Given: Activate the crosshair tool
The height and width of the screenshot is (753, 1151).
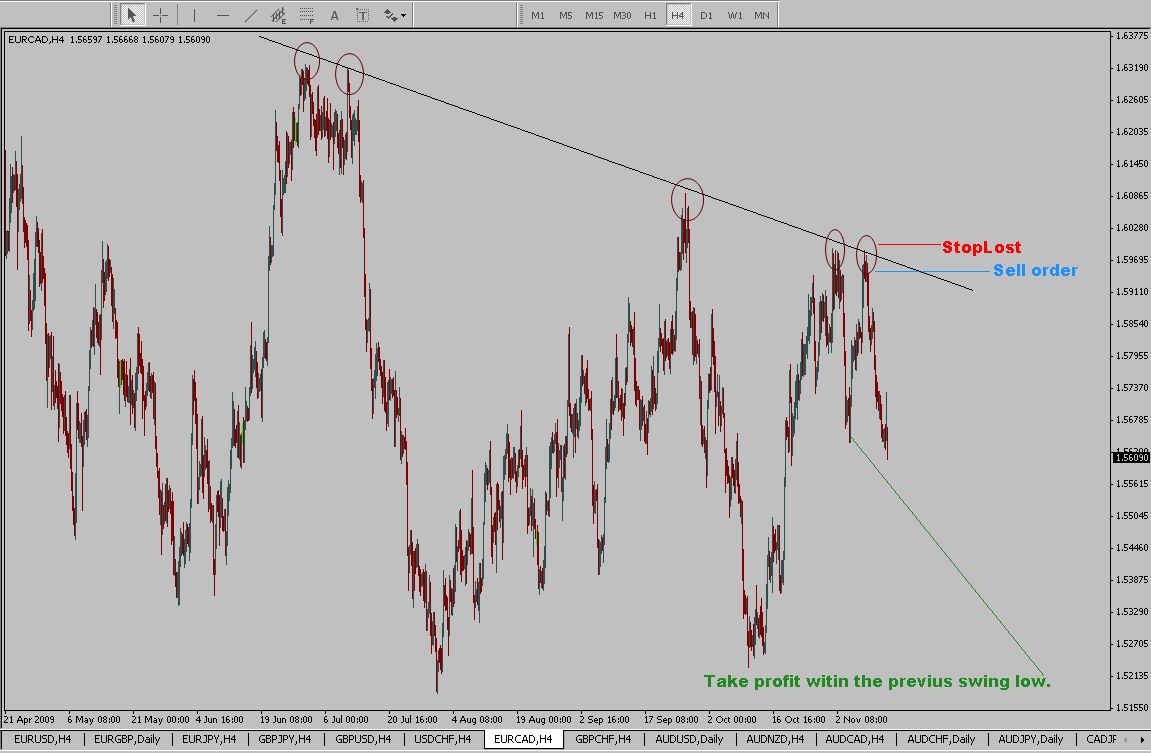Looking at the screenshot, I should pyautogui.click(x=160, y=15).
